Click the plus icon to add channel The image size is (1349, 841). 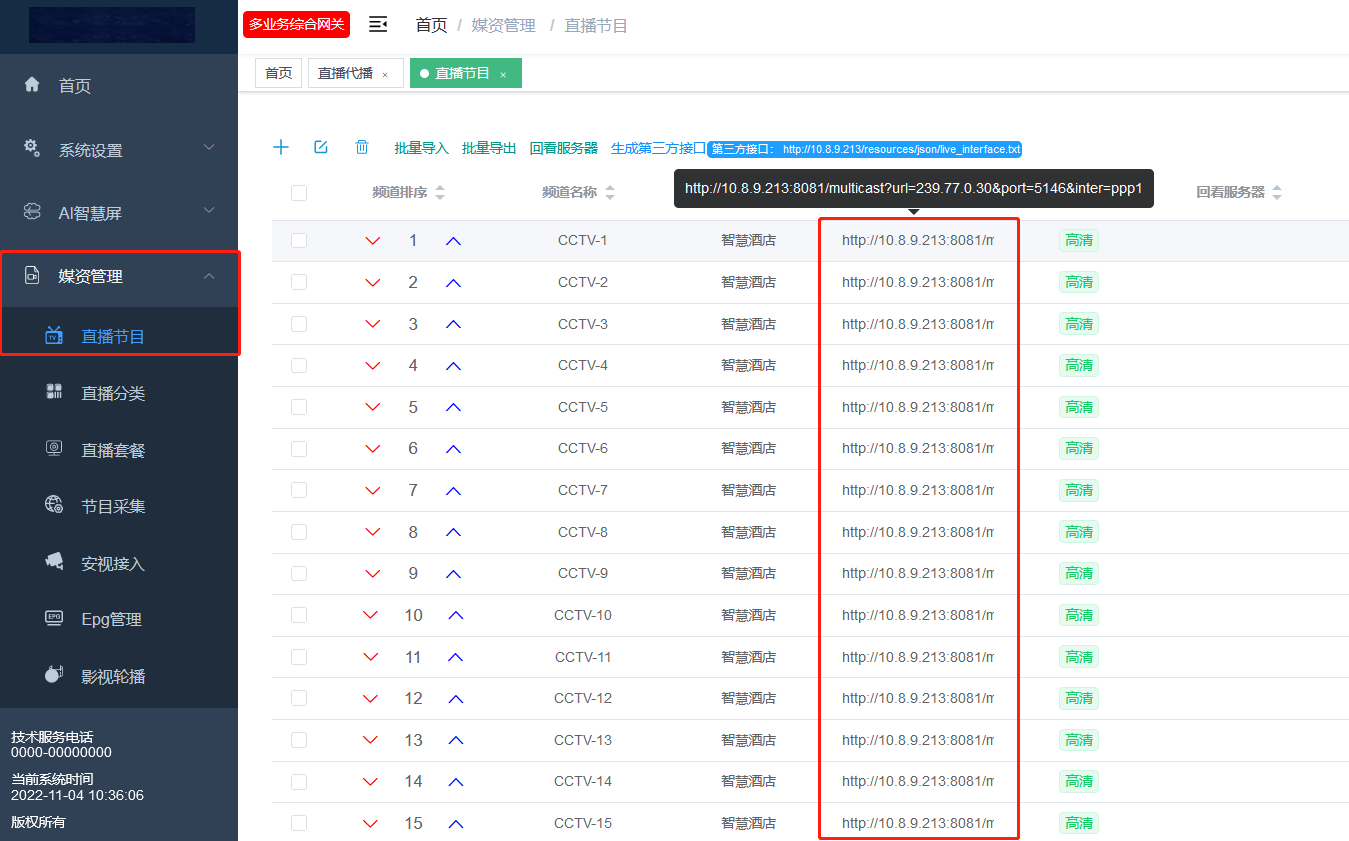(x=281, y=148)
